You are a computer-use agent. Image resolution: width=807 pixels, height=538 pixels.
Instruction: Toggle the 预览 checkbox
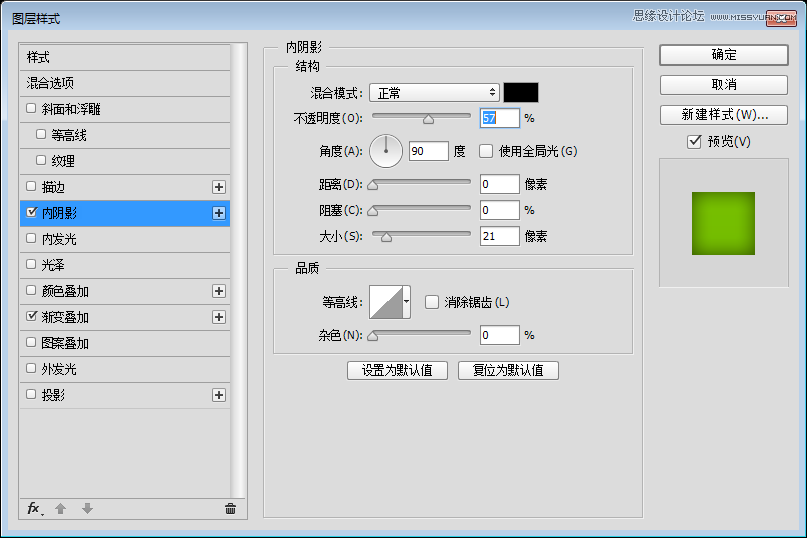pos(694,142)
